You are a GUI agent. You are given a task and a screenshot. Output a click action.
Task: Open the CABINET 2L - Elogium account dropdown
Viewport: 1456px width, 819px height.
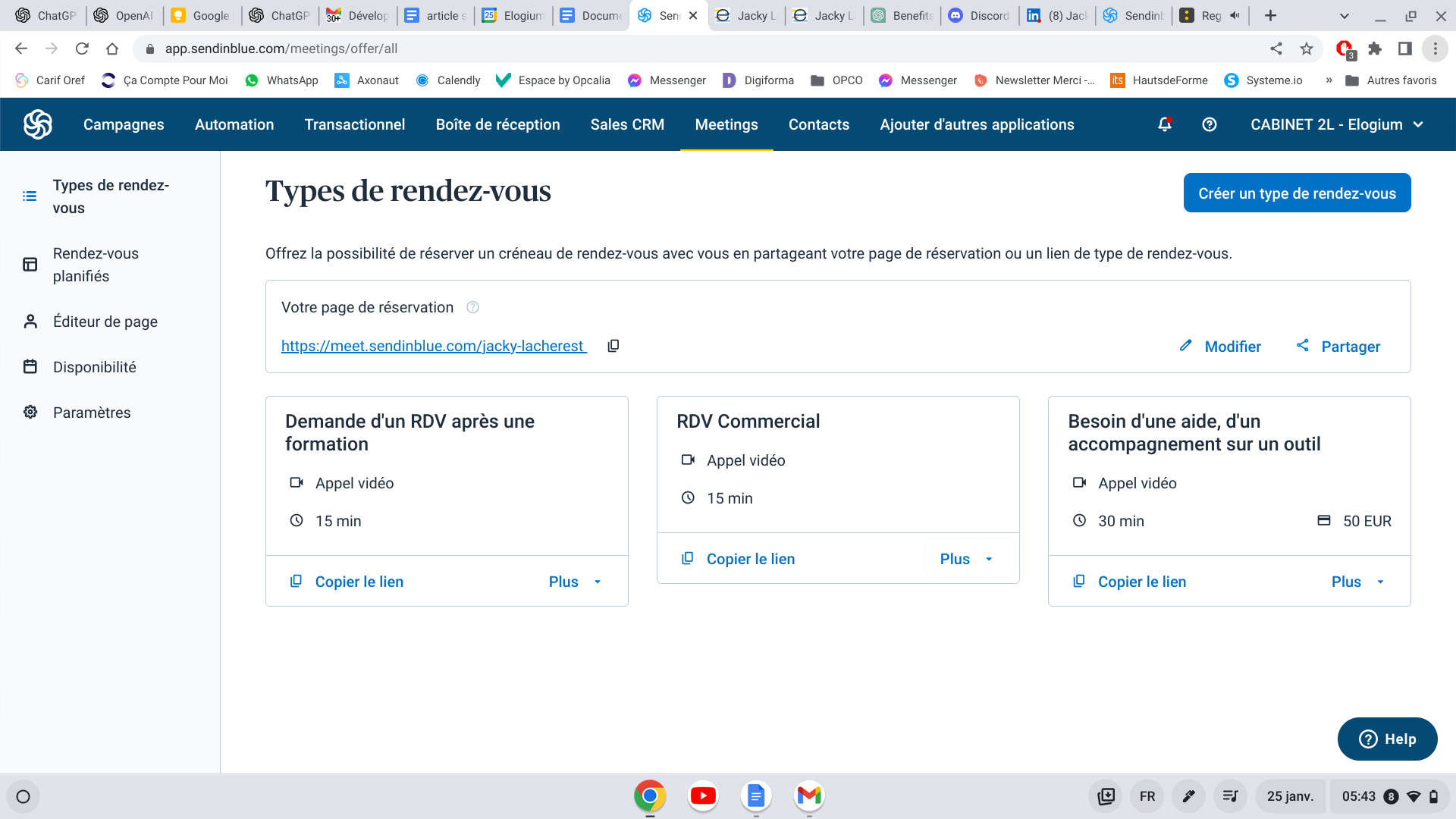(x=1337, y=124)
